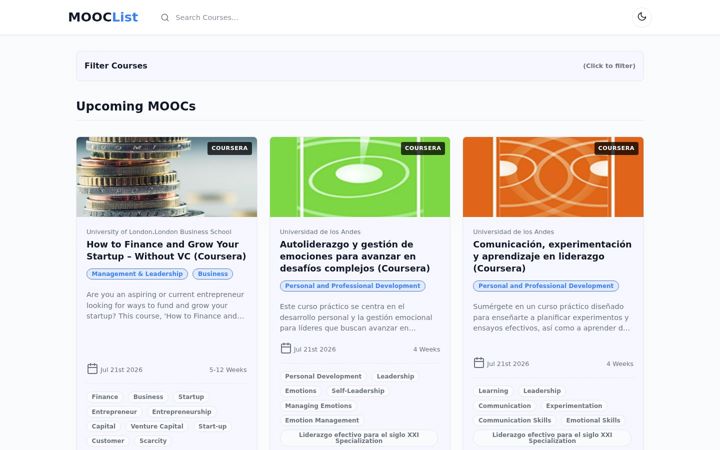Click the 'Este curso práctico' description text
The height and width of the screenshot is (450, 720).
click(x=356, y=317)
